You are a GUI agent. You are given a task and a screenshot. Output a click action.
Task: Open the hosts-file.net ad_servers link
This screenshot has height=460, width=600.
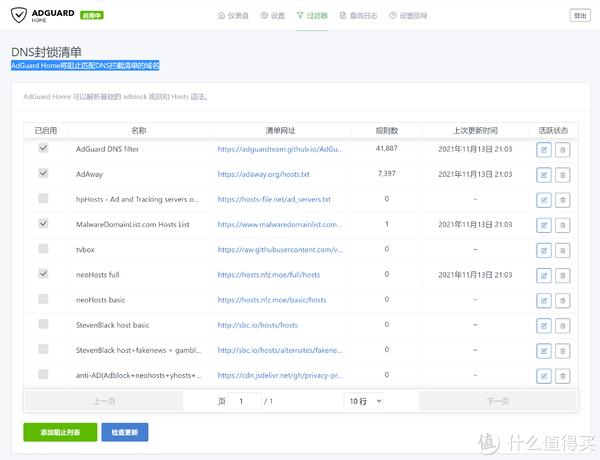tap(274, 199)
